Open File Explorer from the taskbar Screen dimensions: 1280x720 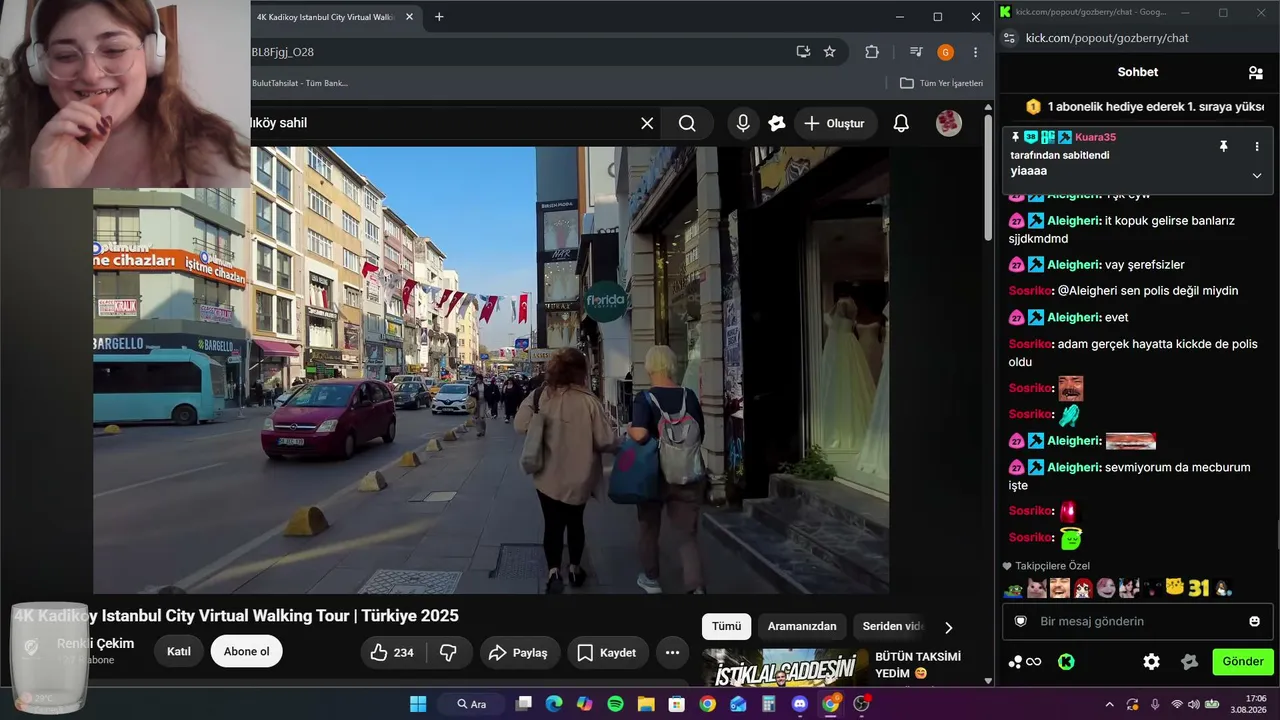tap(646, 704)
